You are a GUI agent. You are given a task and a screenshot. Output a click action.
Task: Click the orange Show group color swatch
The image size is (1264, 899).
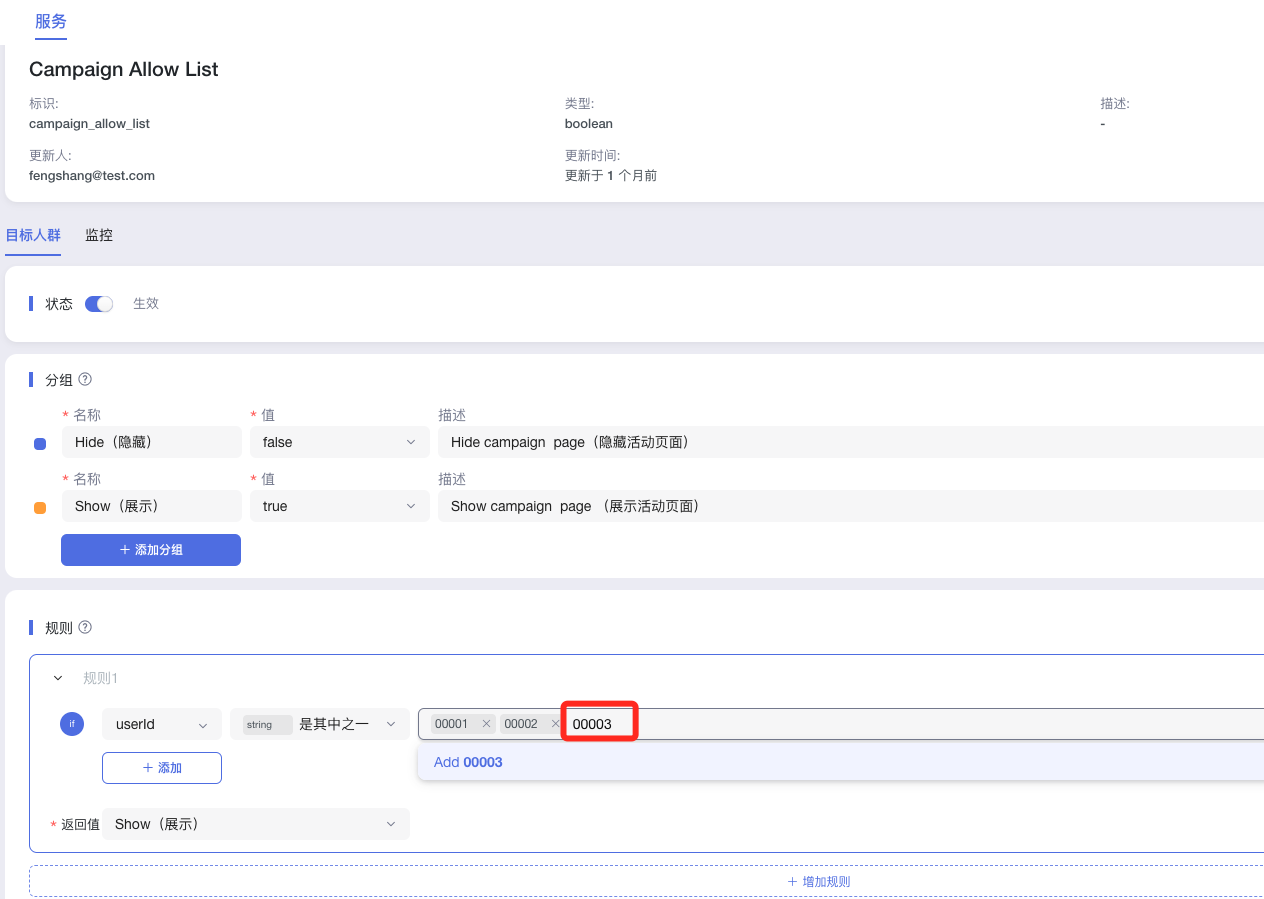[x=40, y=508]
